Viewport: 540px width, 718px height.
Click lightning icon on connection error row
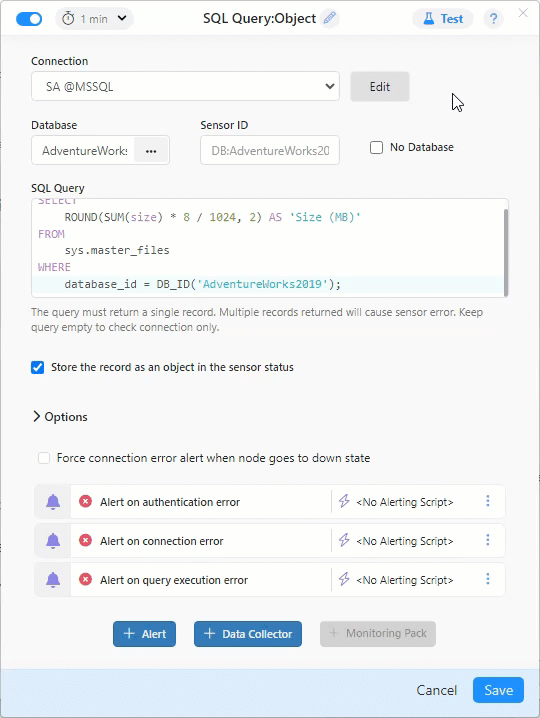click(344, 540)
